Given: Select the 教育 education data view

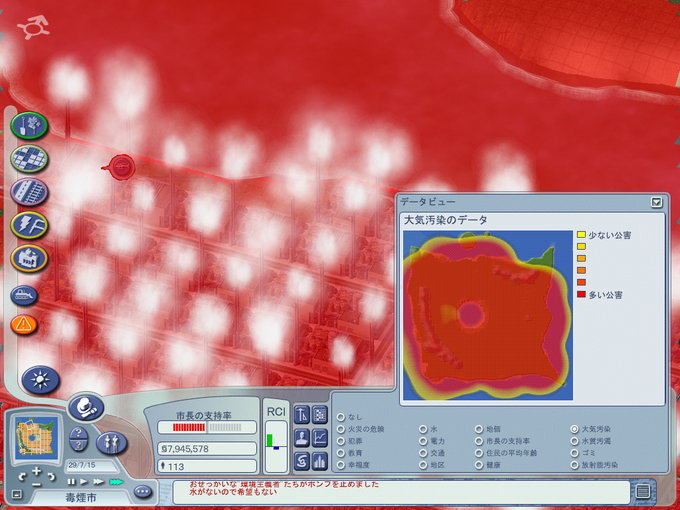Looking at the screenshot, I should [341, 453].
